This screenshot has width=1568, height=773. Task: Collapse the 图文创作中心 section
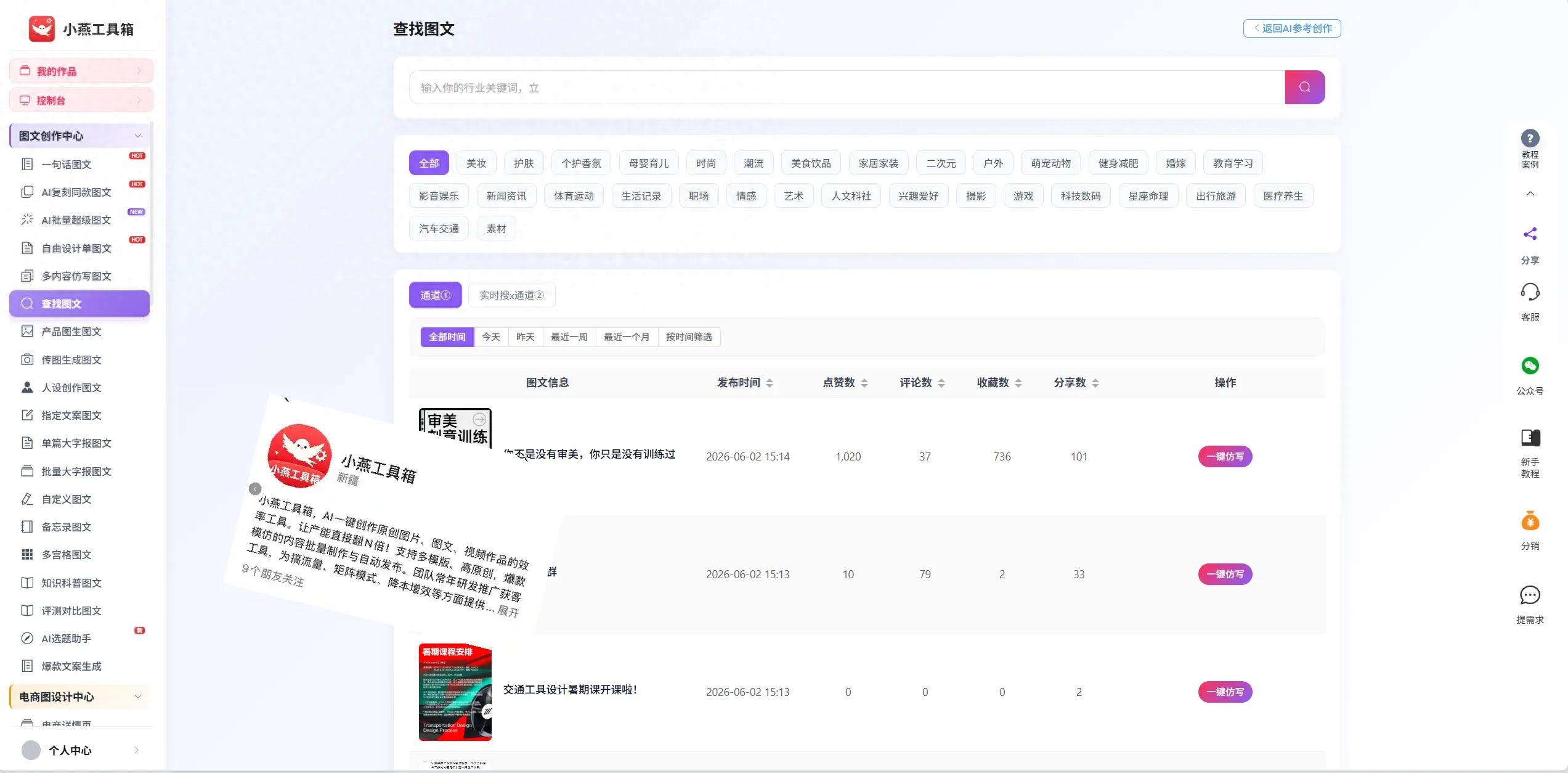(138, 136)
